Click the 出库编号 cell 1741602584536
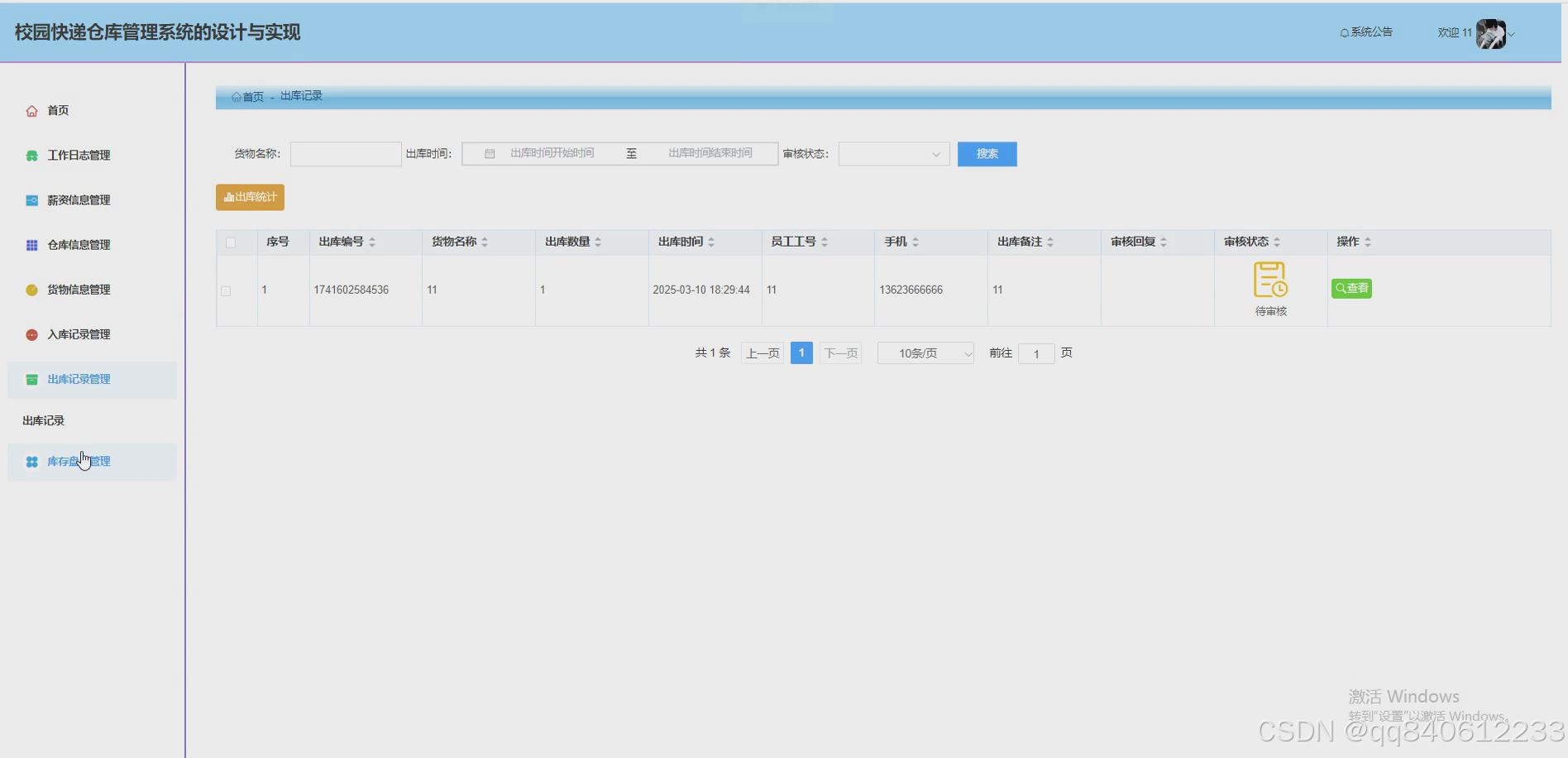This screenshot has width=1568, height=758. tap(351, 290)
